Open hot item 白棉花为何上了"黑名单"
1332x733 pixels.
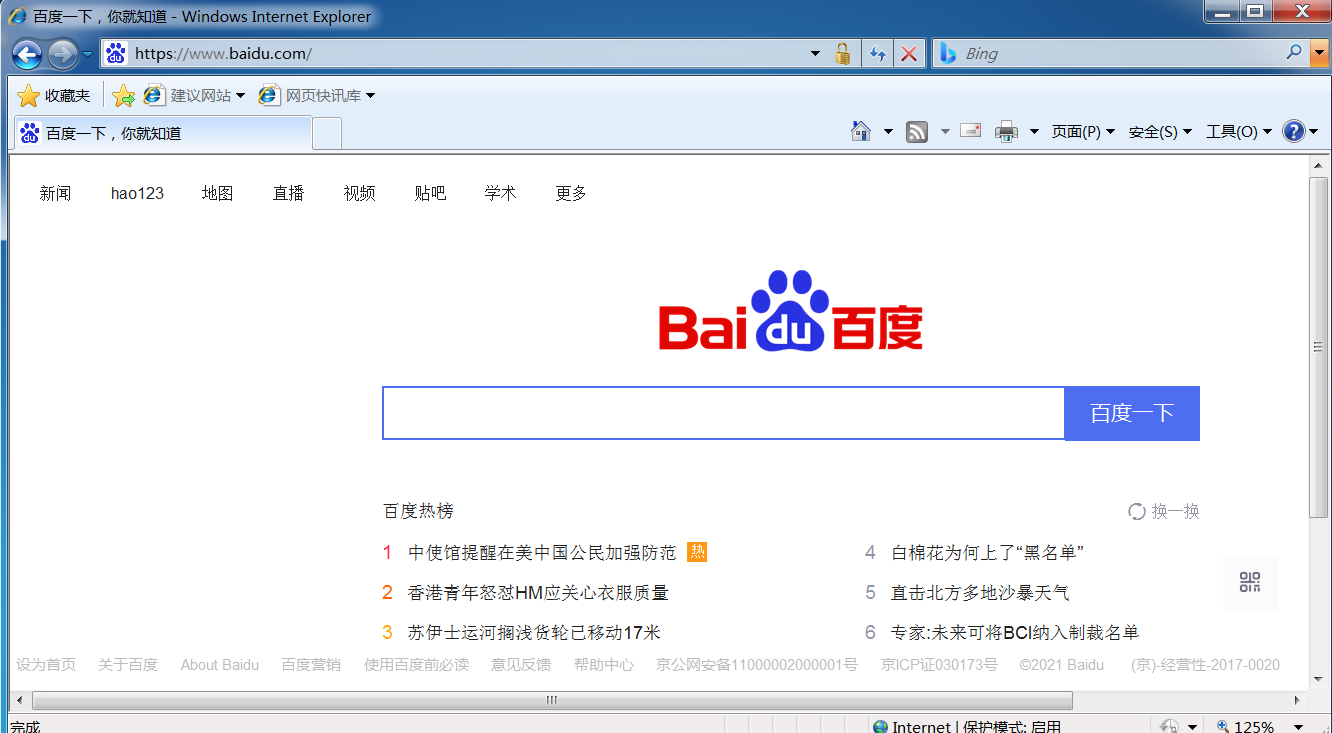(988, 552)
